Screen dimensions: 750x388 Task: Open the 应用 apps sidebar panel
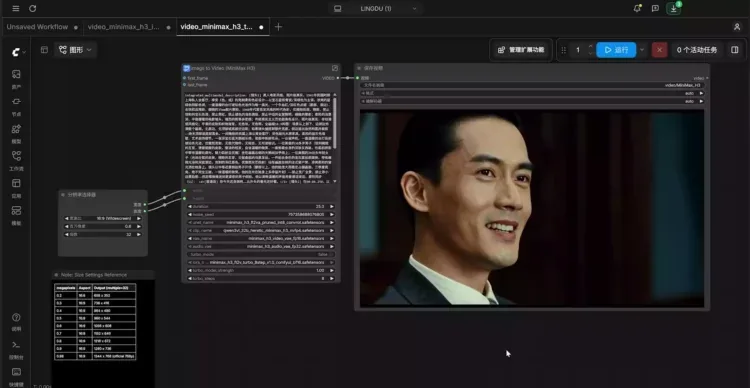16,188
